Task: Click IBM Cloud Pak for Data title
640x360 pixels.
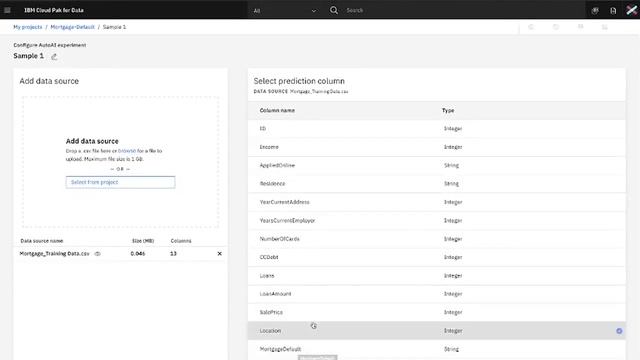Action: [54, 10]
